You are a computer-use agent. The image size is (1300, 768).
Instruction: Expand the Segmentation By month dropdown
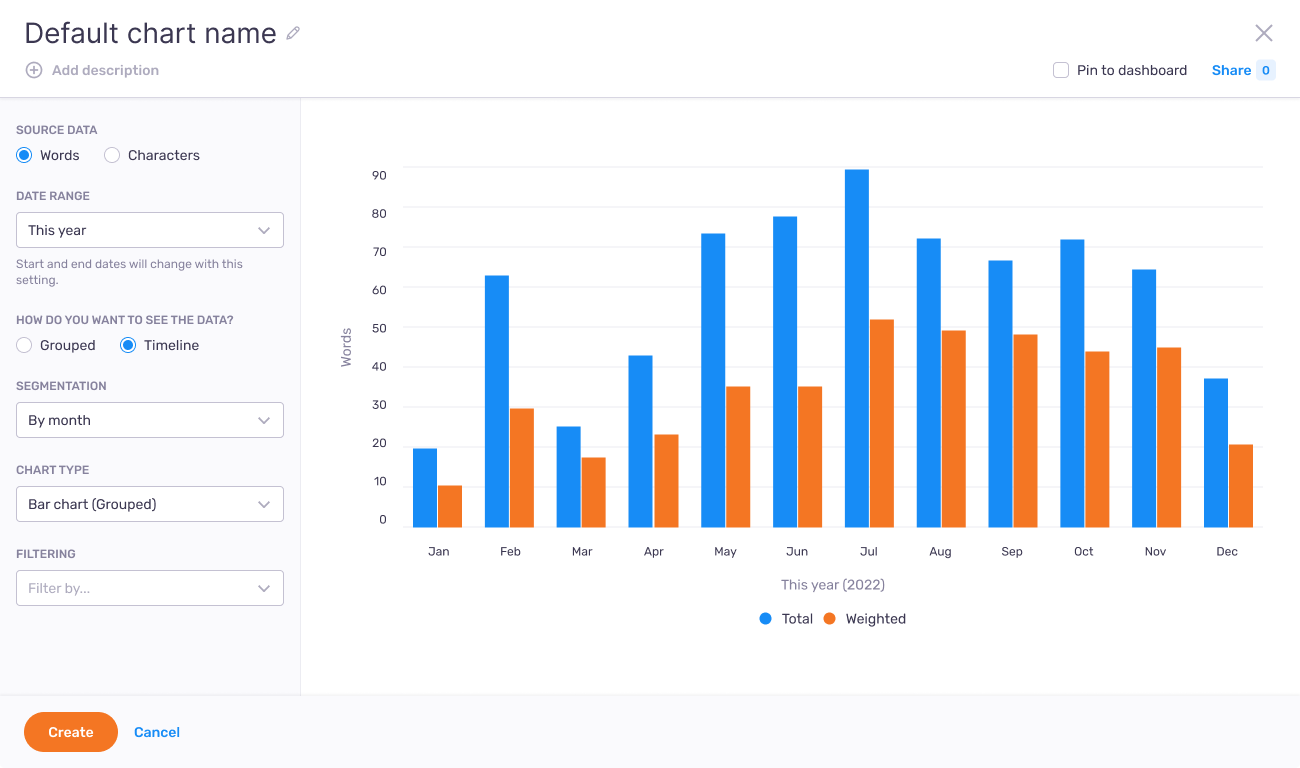click(150, 420)
